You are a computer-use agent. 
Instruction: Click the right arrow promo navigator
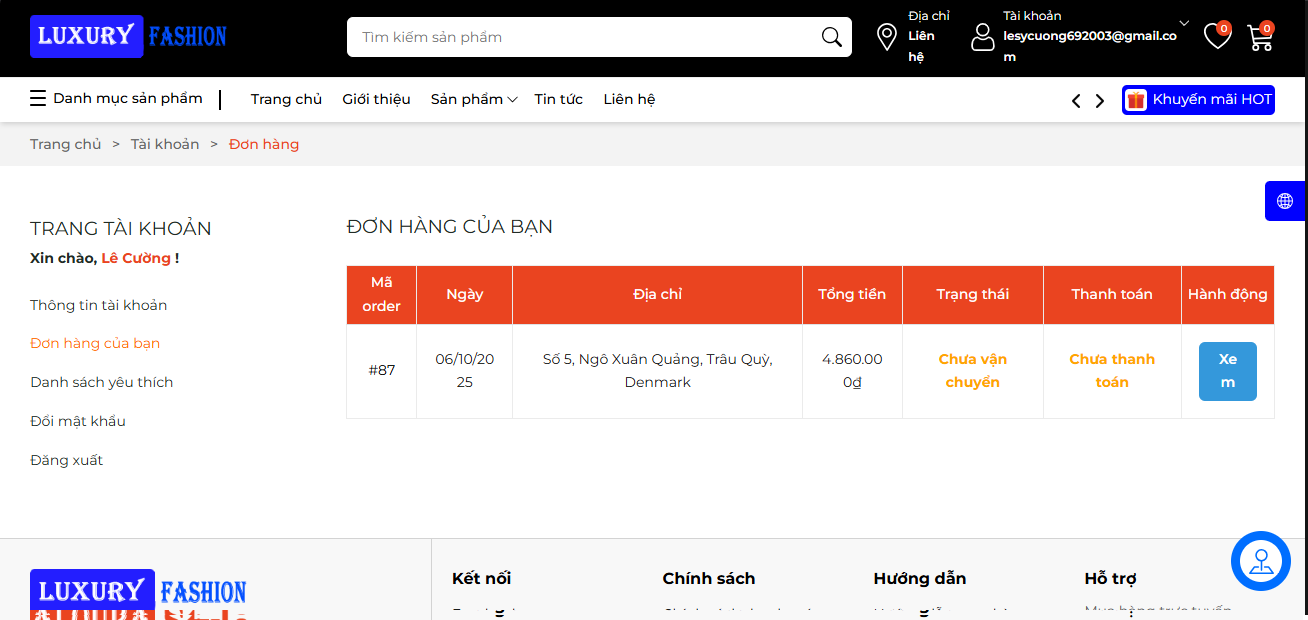coord(1100,100)
